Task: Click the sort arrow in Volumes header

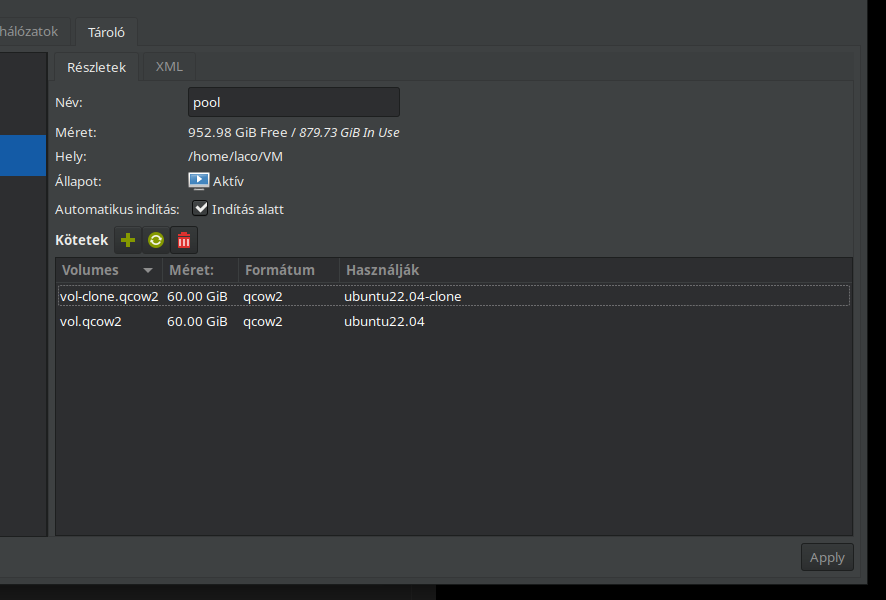Action: coord(148,271)
